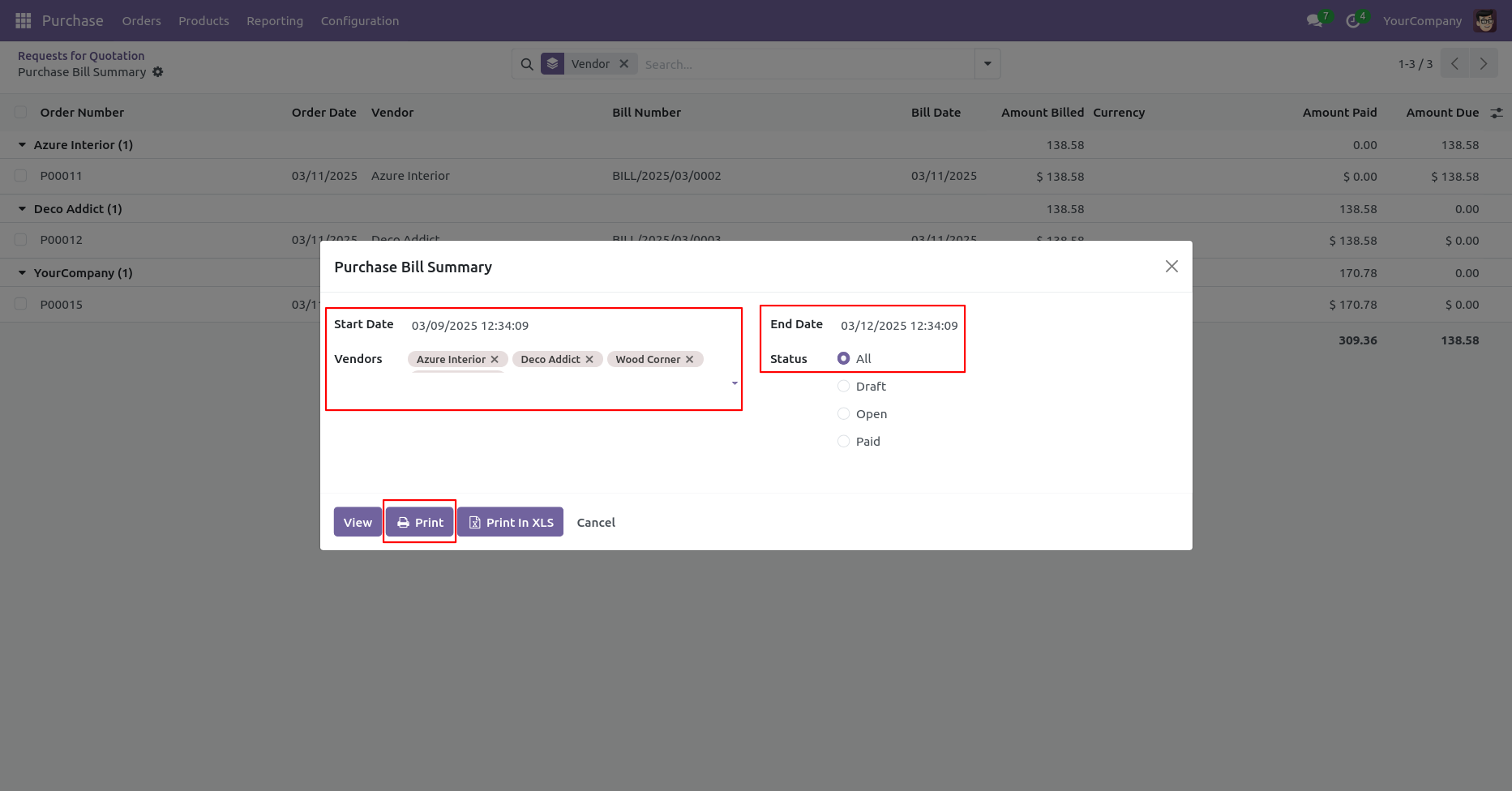The width and height of the screenshot is (1512, 791).
Task: Collapse the Deco Addict (1) group
Action: click(23, 209)
